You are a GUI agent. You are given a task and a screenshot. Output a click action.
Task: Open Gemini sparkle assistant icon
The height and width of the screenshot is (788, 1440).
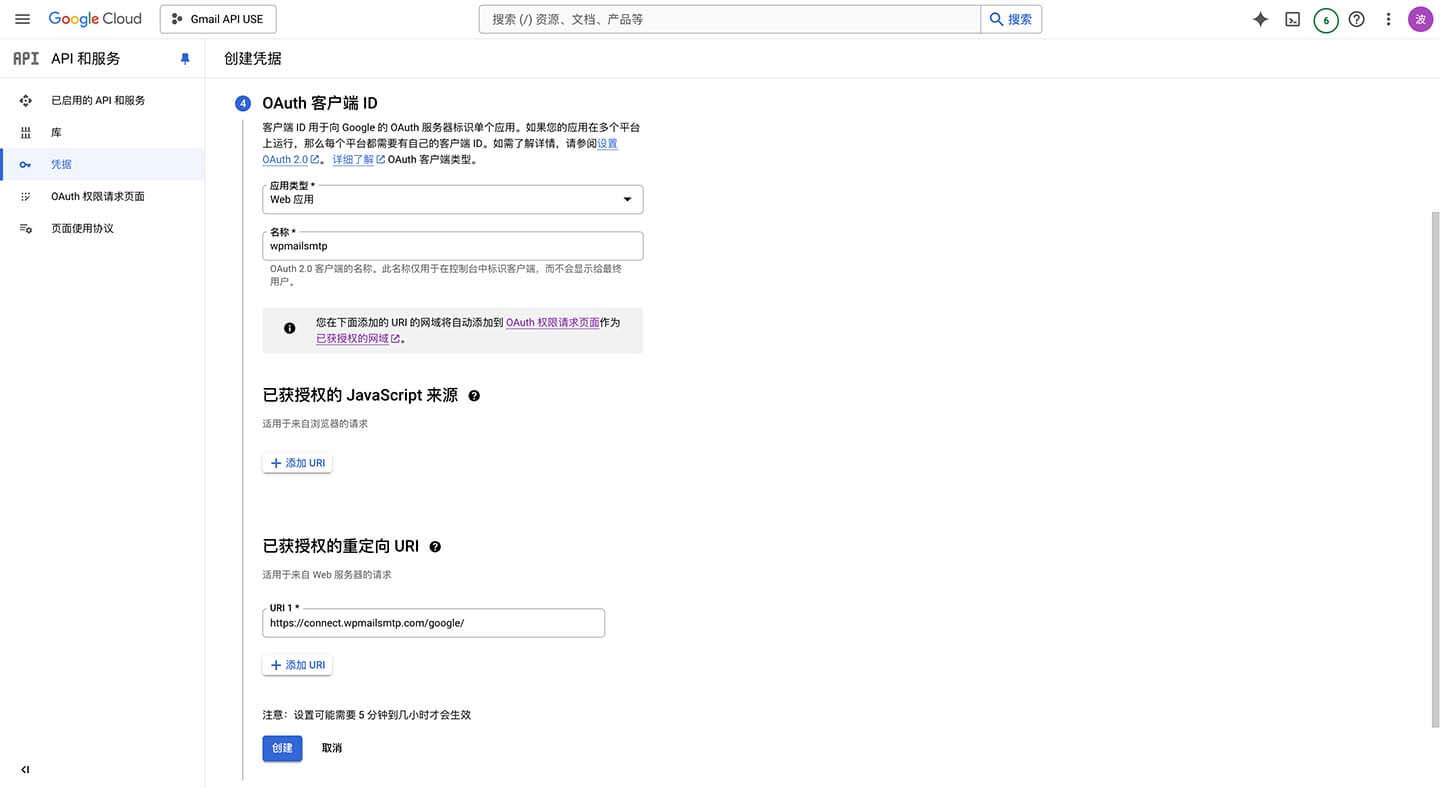pyautogui.click(x=1260, y=19)
